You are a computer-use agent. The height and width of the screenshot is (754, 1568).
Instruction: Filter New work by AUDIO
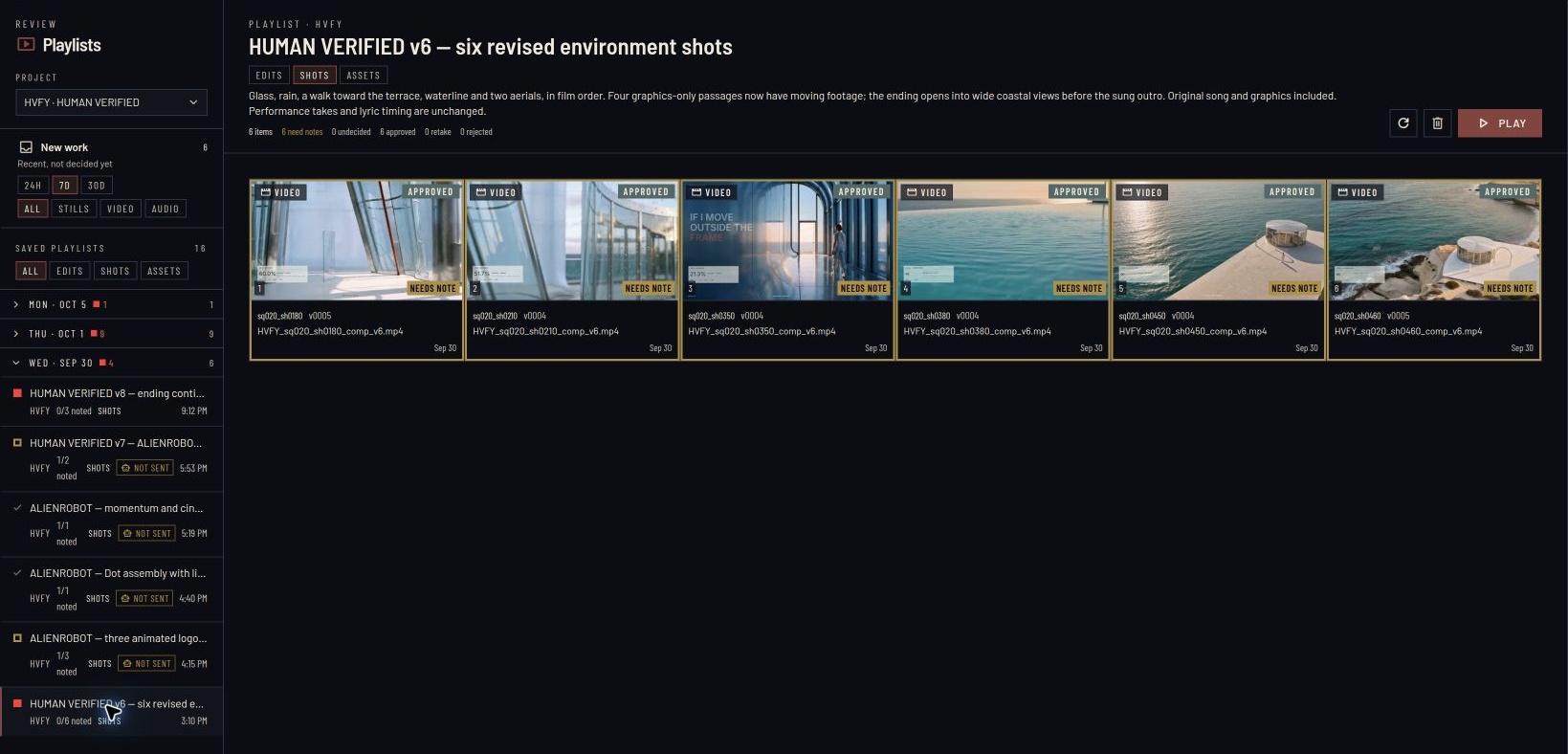pyautogui.click(x=166, y=209)
